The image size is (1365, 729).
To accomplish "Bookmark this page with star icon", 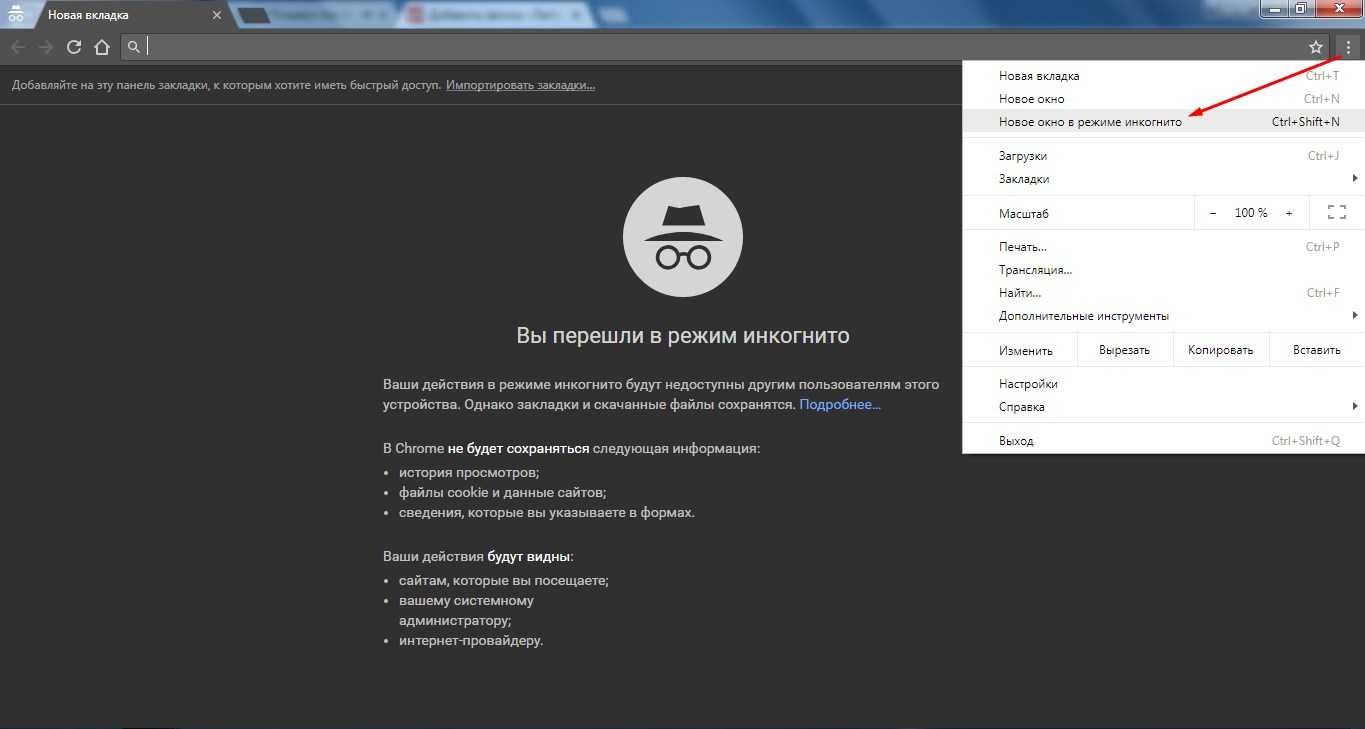I will 1316,47.
